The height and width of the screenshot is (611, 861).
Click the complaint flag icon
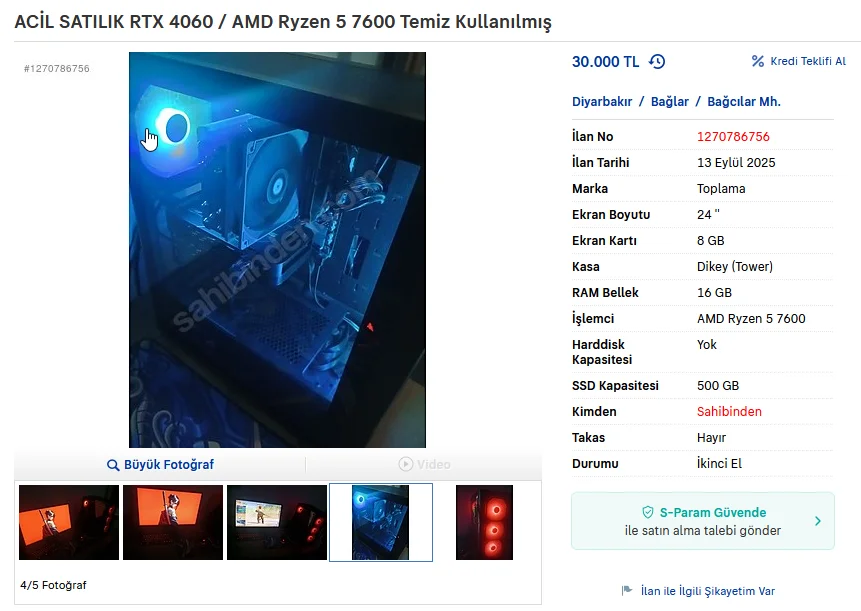[x=627, y=591]
